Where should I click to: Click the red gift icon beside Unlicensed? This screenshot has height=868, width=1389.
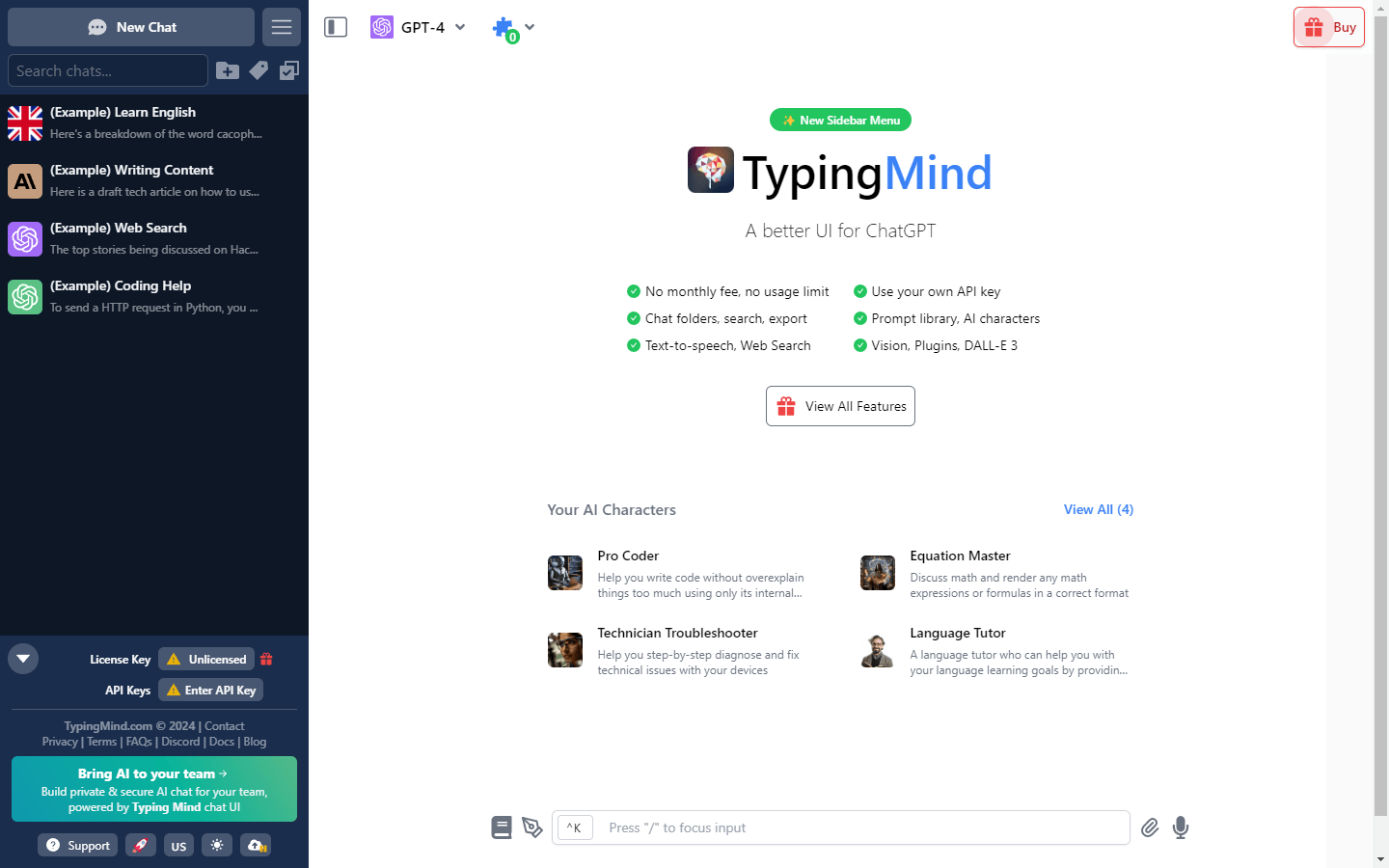click(266, 660)
